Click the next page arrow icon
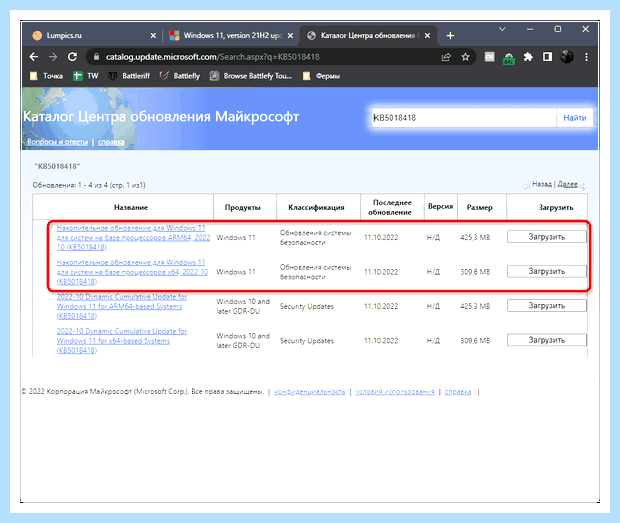Viewport: 620px width, 523px height. 583,185
